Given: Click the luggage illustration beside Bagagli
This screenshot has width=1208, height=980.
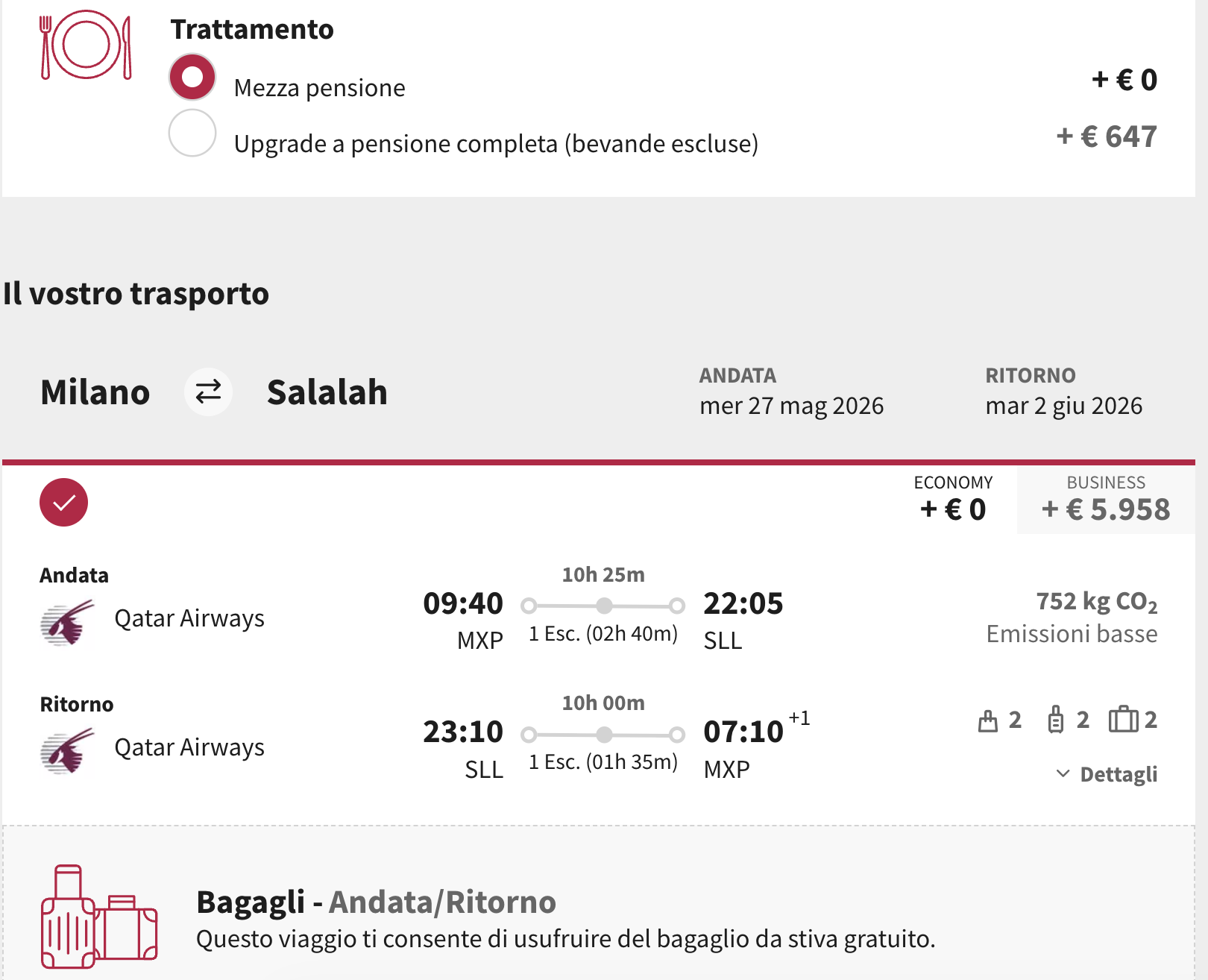Looking at the screenshot, I should point(99,917).
